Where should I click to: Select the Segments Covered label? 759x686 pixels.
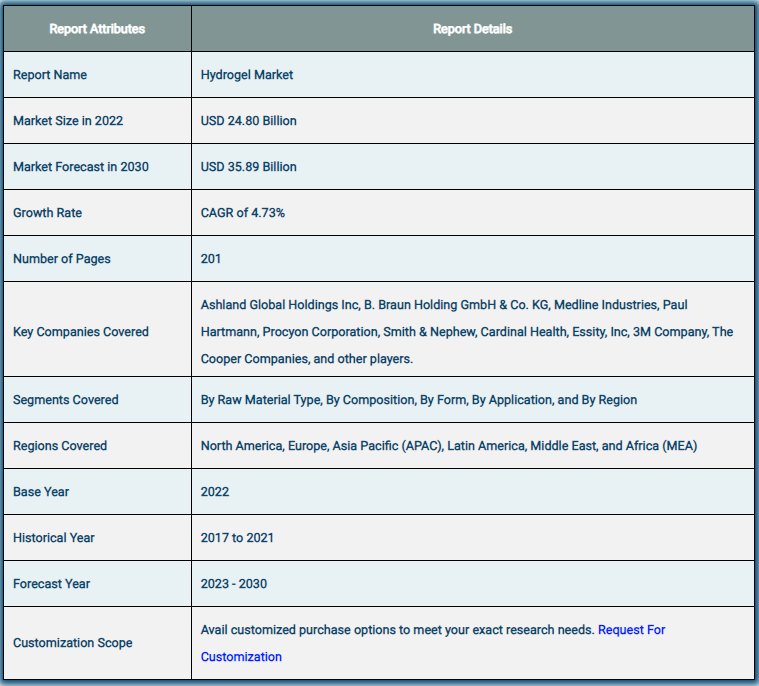(x=66, y=400)
